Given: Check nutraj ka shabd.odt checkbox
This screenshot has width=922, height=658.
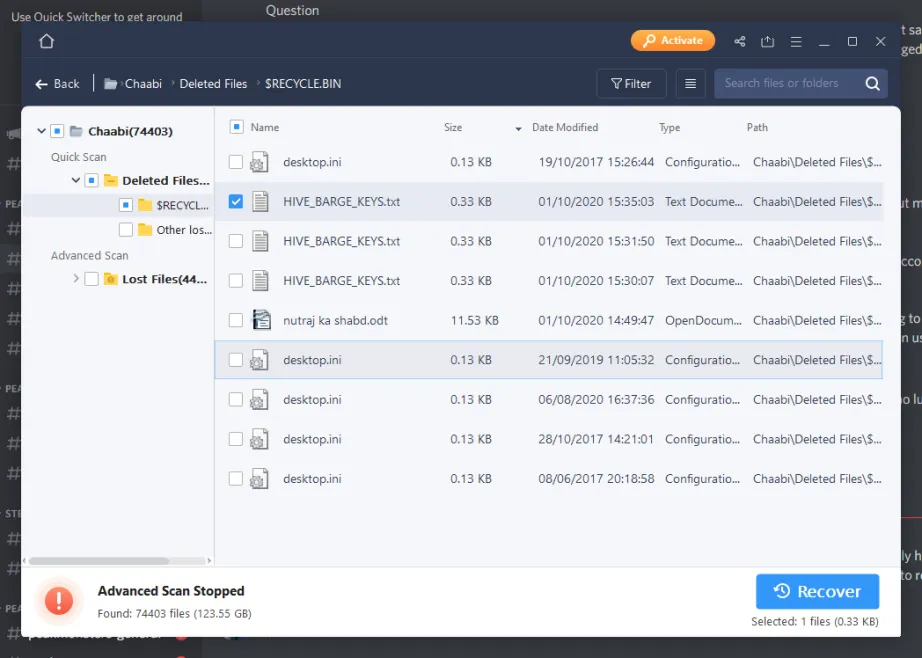Looking at the screenshot, I should pyautogui.click(x=236, y=320).
